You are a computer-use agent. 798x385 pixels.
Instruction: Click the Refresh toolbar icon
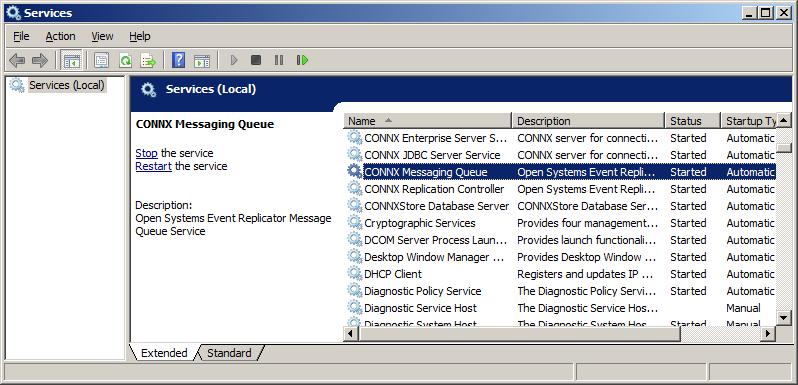[x=125, y=61]
